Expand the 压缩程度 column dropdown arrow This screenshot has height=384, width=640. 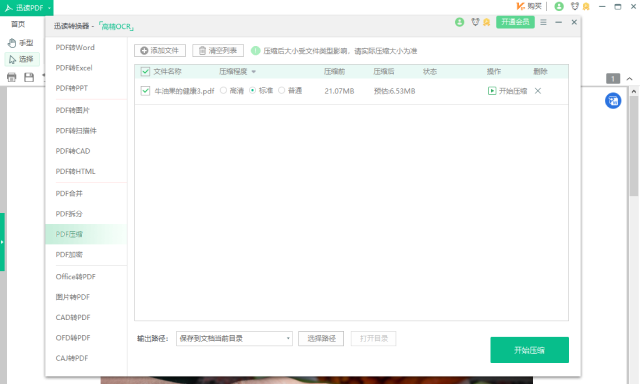[253, 72]
